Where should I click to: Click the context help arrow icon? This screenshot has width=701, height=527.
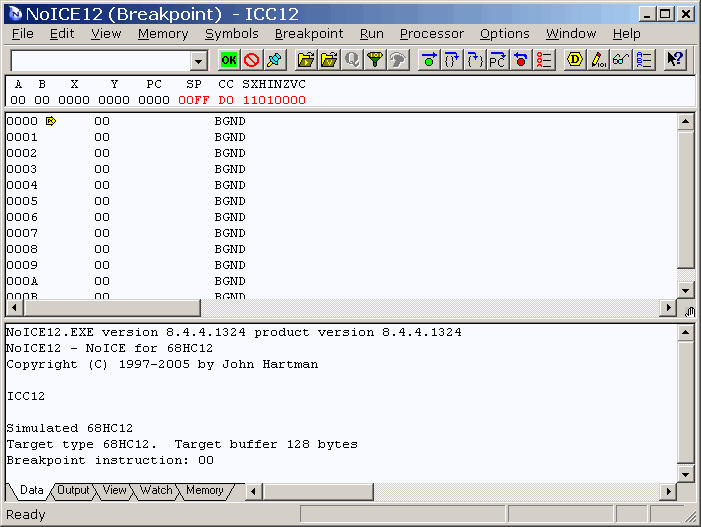[675, 60]
